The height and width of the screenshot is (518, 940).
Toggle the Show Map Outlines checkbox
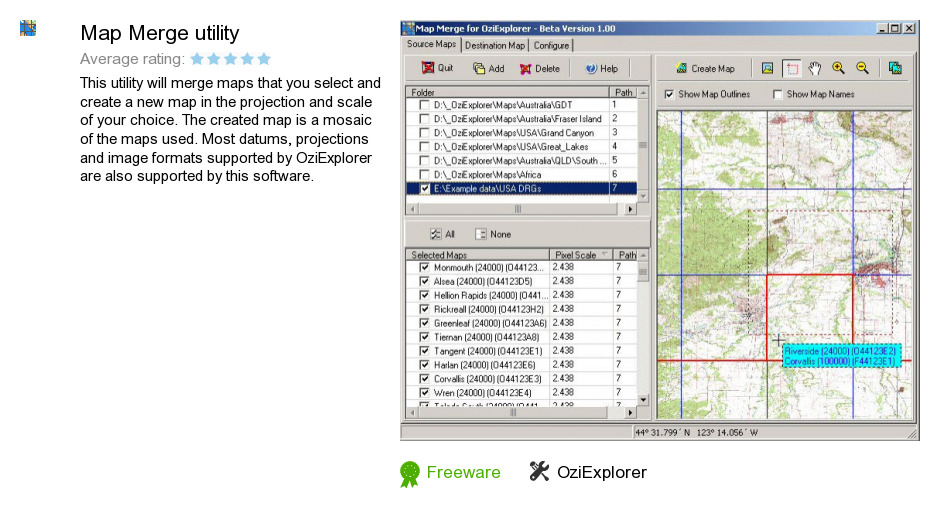(669, 94)
